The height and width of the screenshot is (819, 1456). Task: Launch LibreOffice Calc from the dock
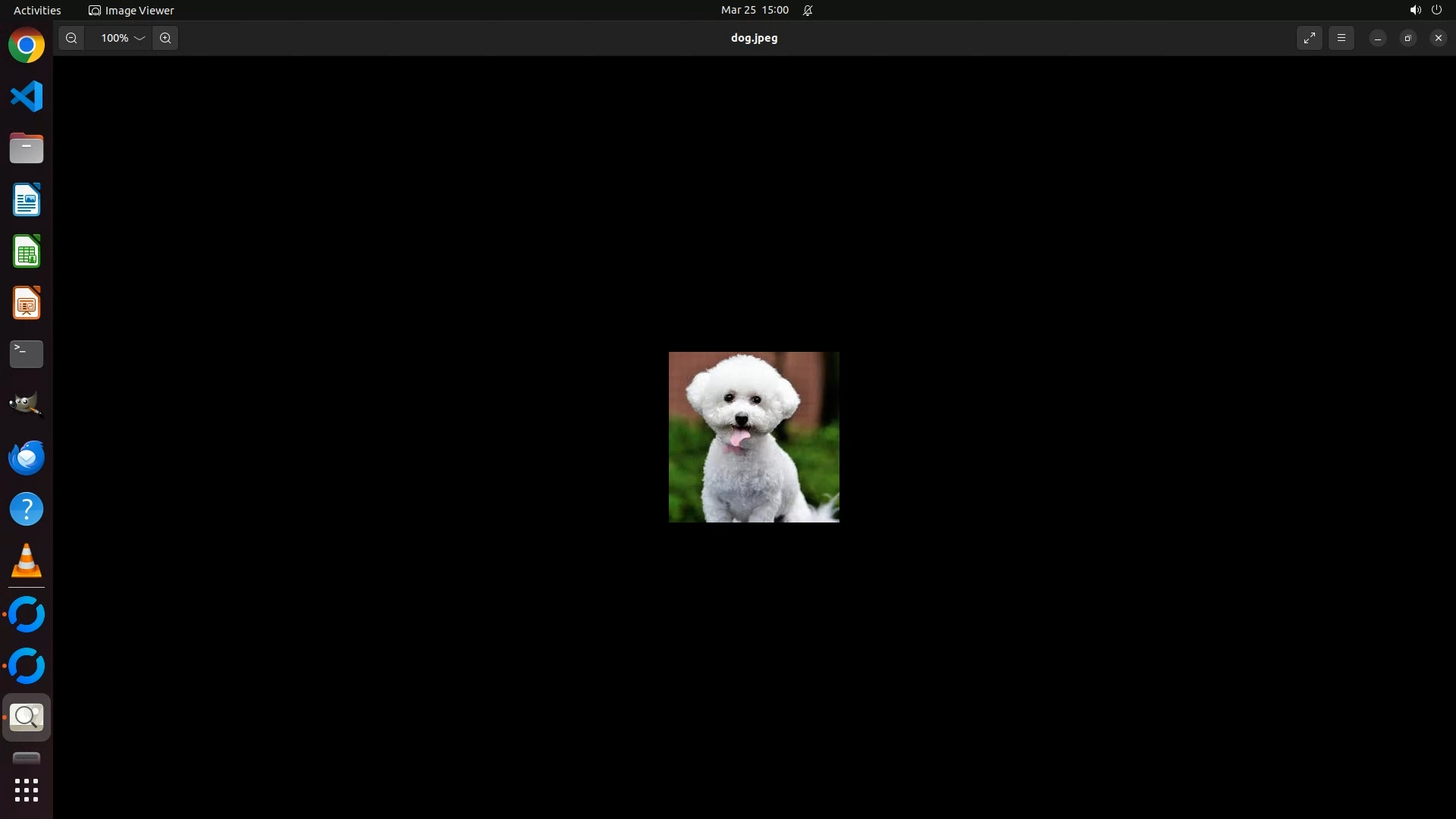click(27, 252)
